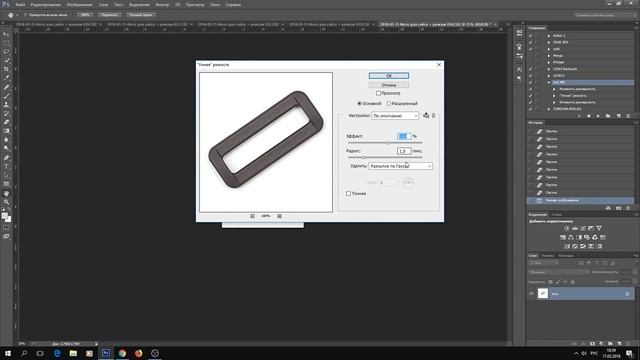640x360 pixels.
Task: Open the Filter menu
Action: click(162, 4)
